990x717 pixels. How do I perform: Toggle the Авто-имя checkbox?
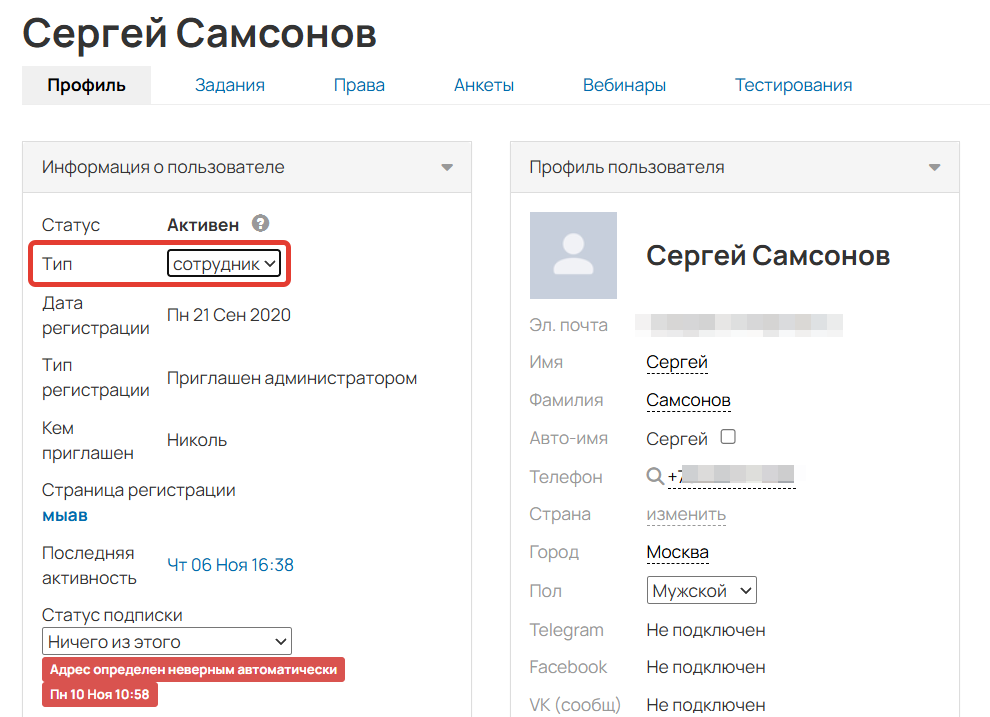click(x=727, y=437)
